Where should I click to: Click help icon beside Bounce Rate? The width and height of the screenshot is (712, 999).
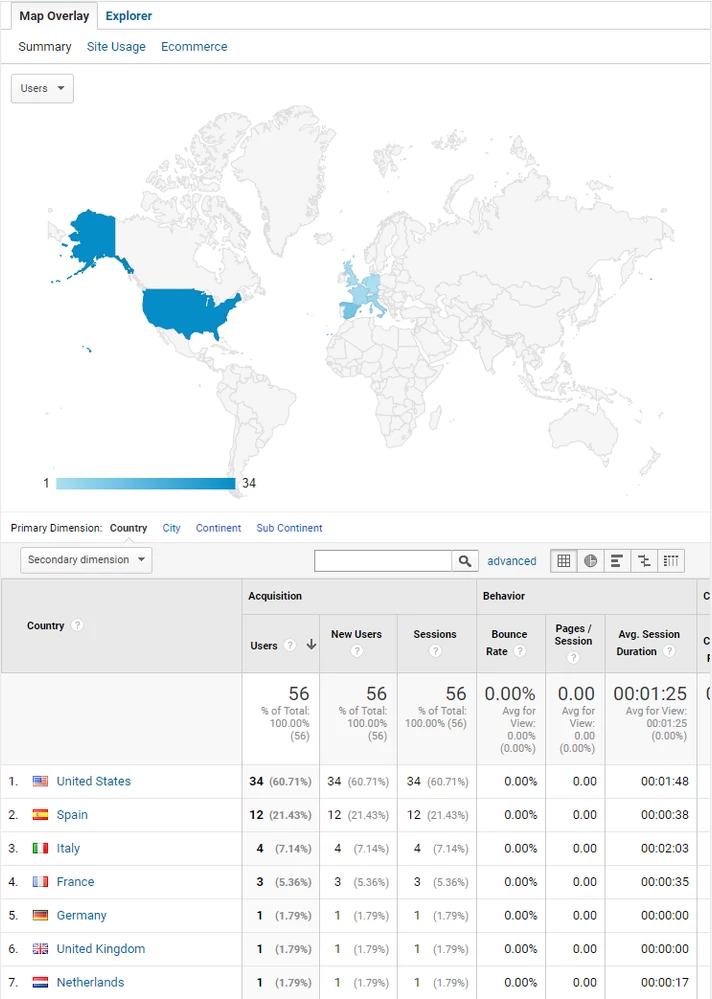point(520,650)
